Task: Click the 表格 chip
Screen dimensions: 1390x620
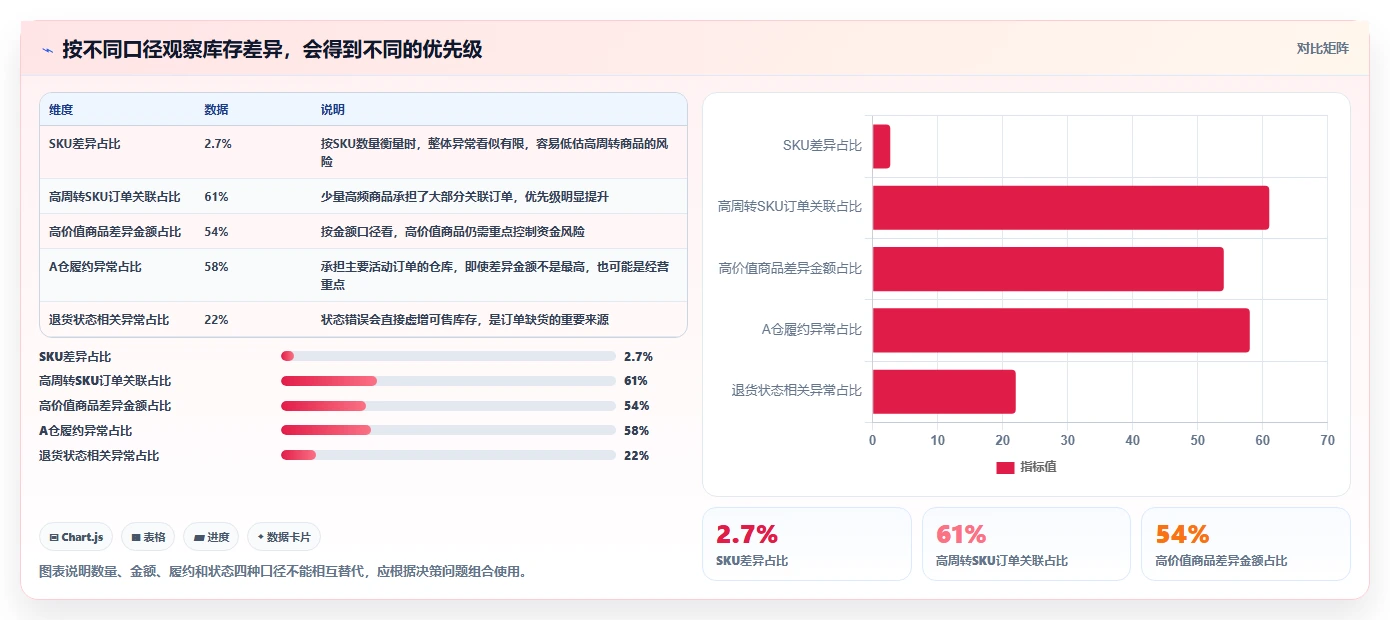Action: [x=148, y=537]
